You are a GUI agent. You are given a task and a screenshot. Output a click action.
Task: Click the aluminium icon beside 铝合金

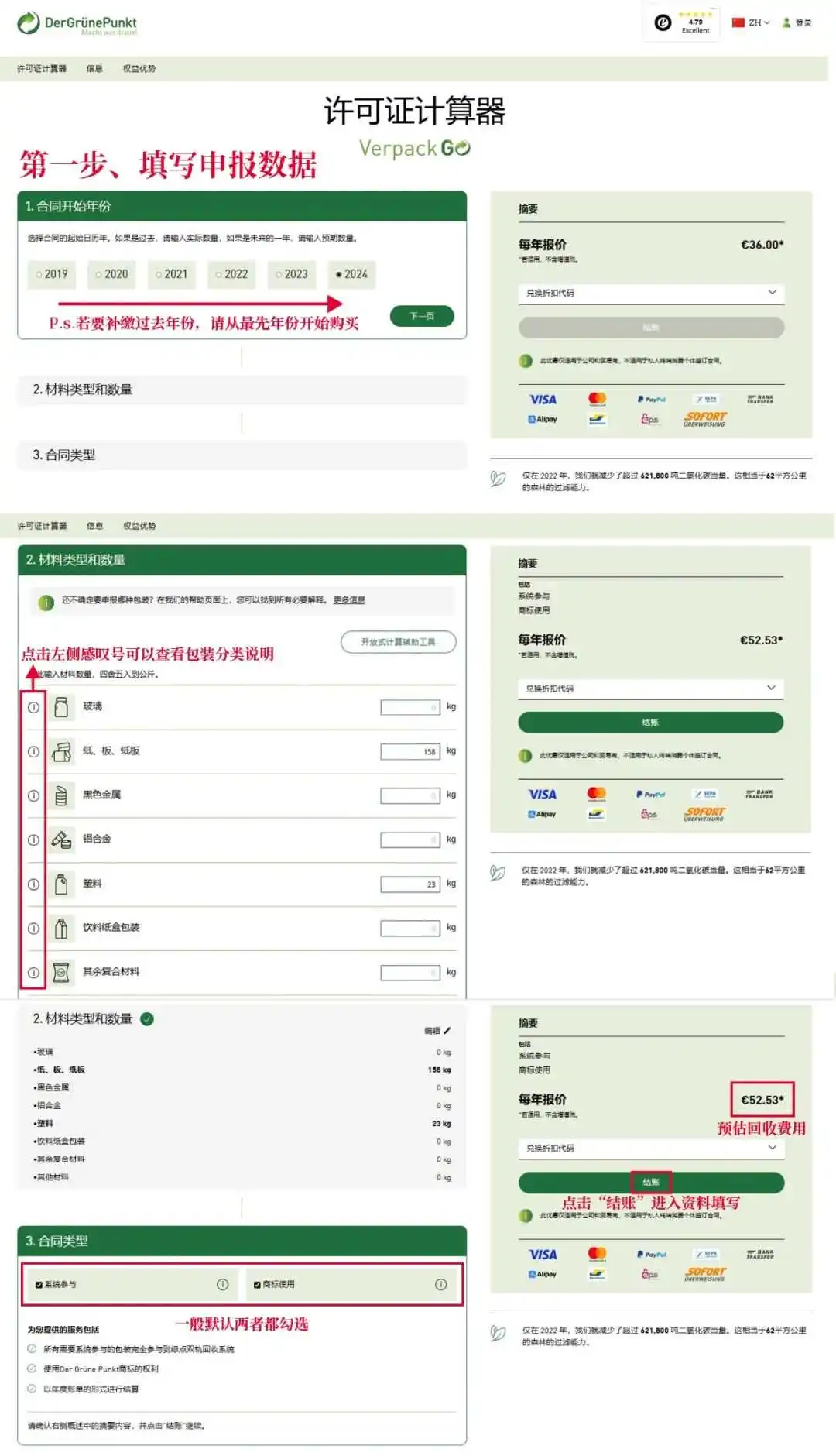[x=61, y=840]
